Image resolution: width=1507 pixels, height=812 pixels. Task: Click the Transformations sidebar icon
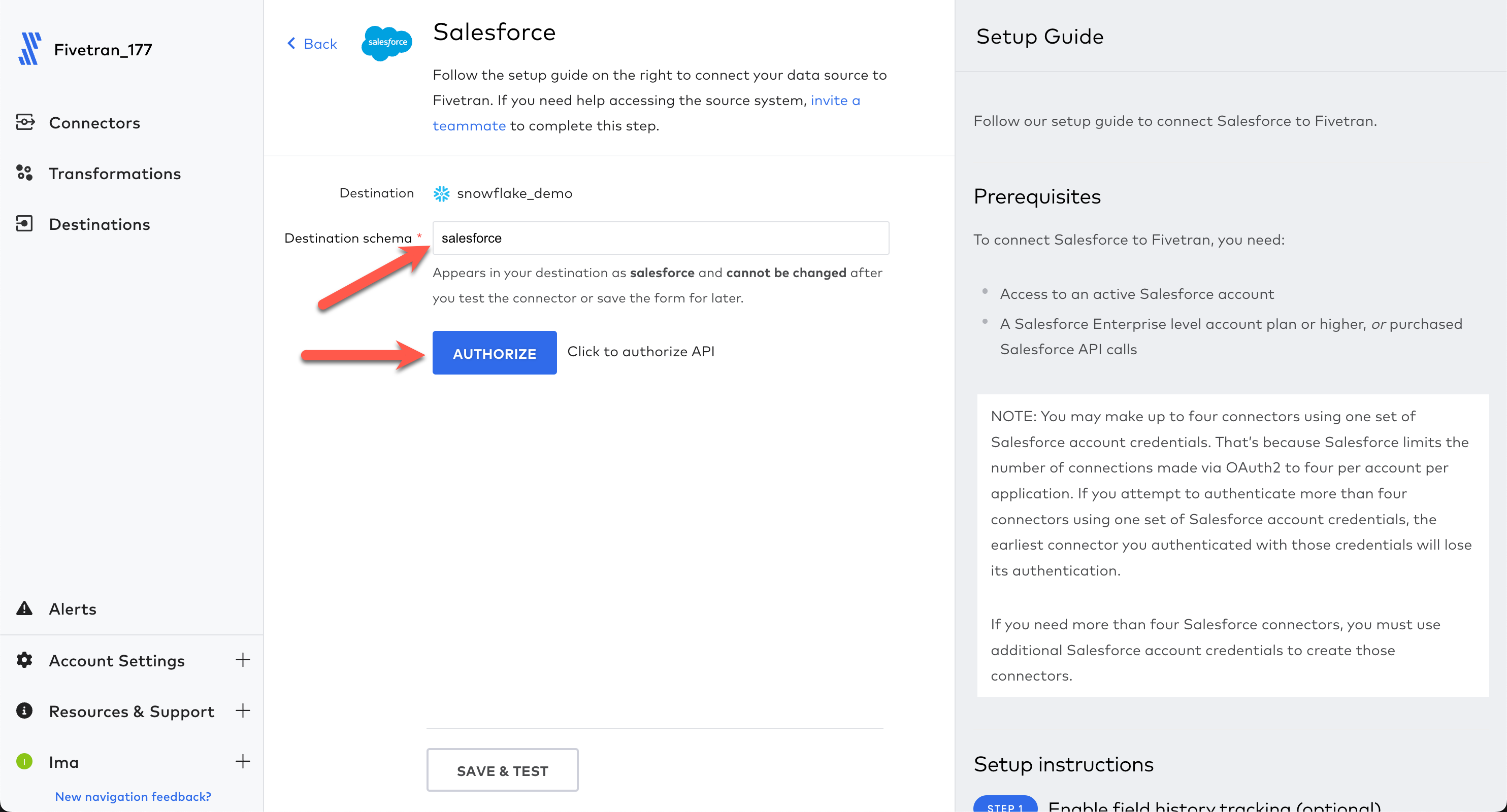[24, 173]
